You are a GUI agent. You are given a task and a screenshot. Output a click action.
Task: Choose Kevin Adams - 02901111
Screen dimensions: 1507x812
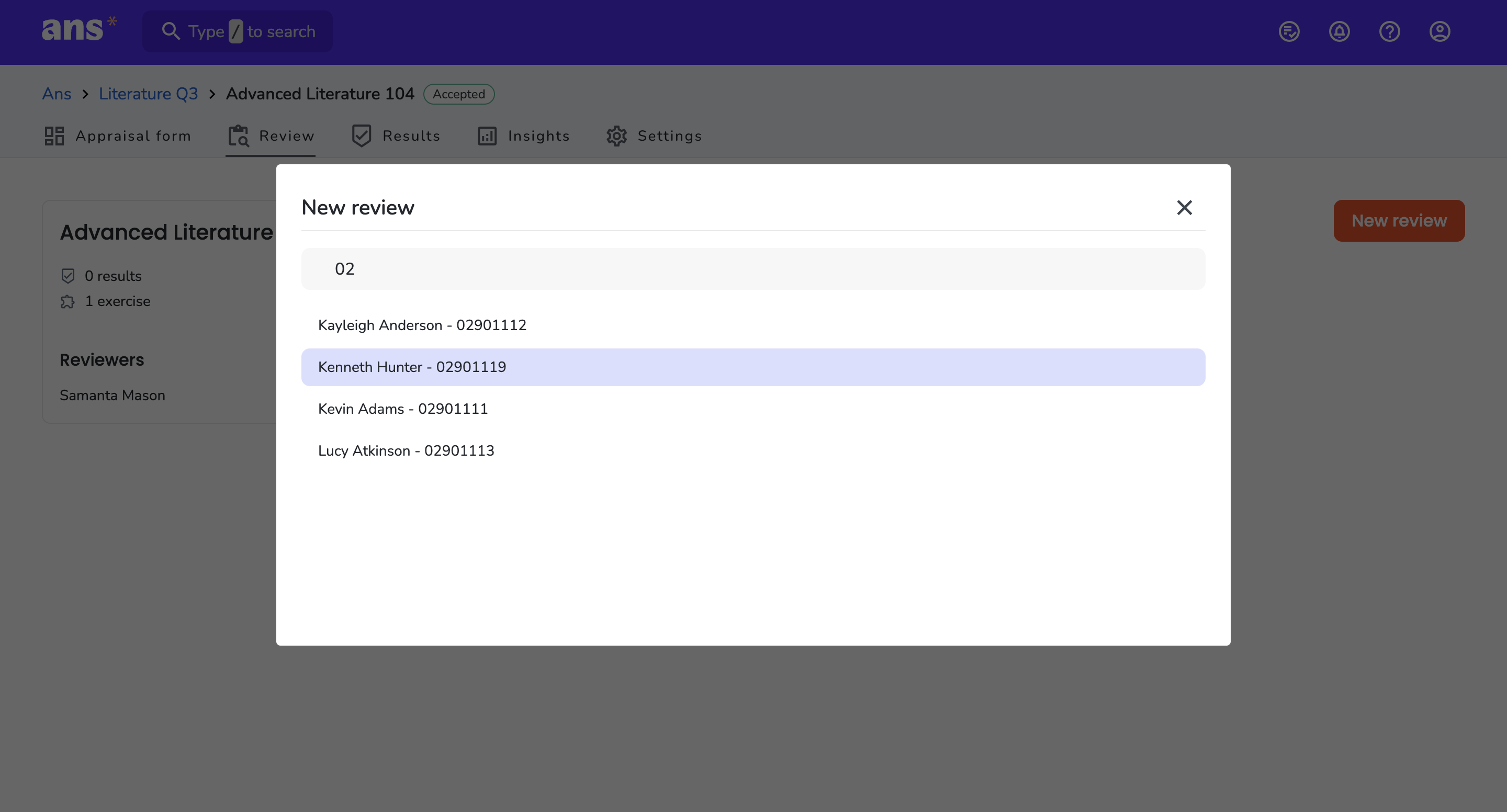click(x=753, y=409)
